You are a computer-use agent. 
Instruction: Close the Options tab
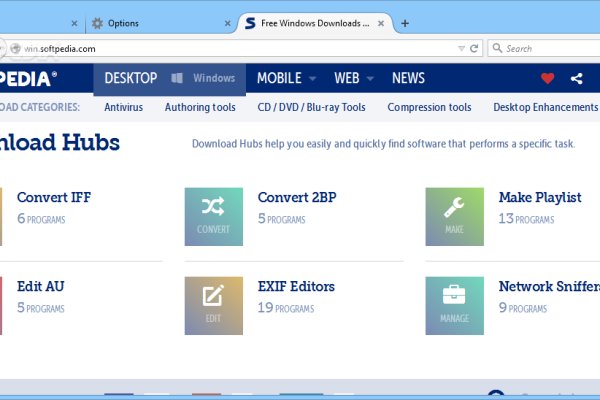pyautogui.click(x=227, y=23)
